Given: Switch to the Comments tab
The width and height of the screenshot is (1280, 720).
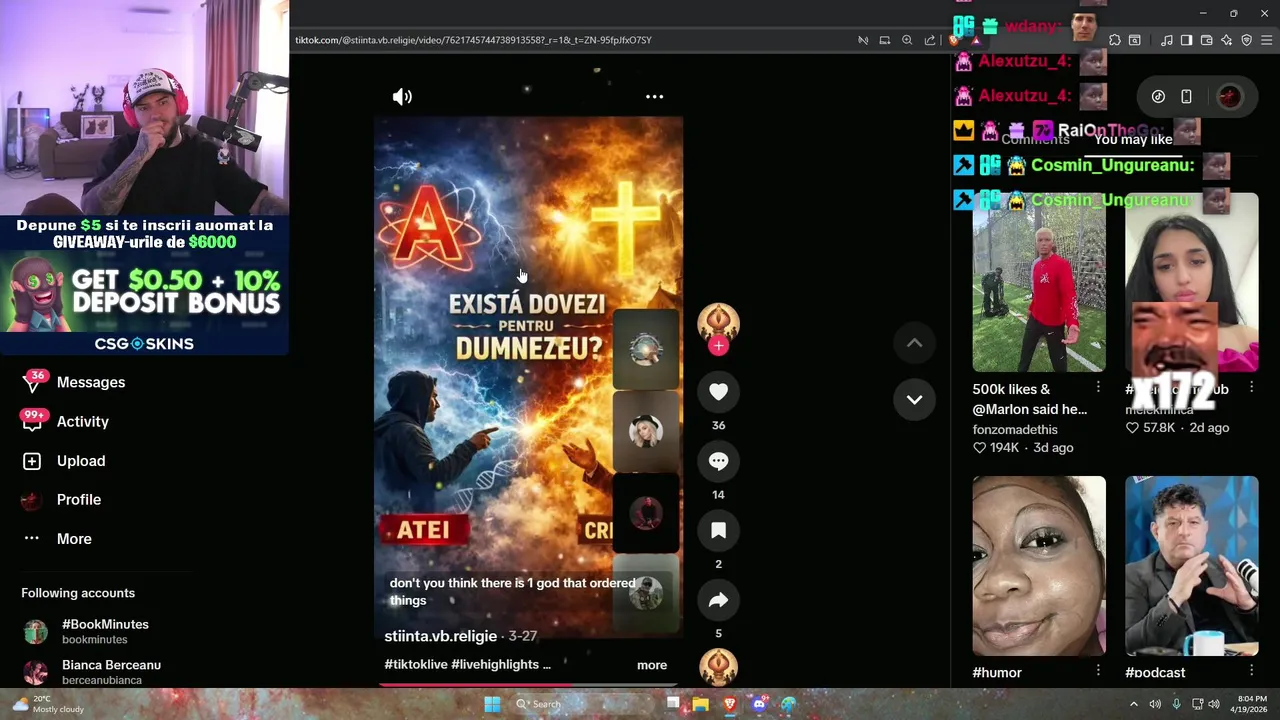Looking at the screenshot, I should pos(1035,139).
